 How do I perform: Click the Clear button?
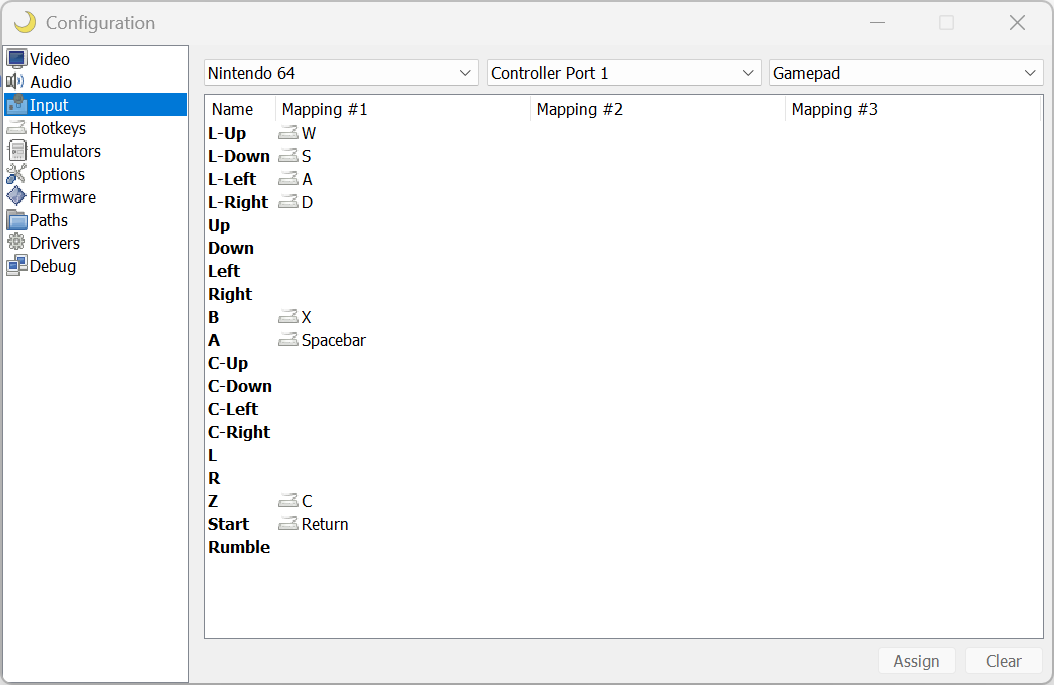tap(1004, 661)
